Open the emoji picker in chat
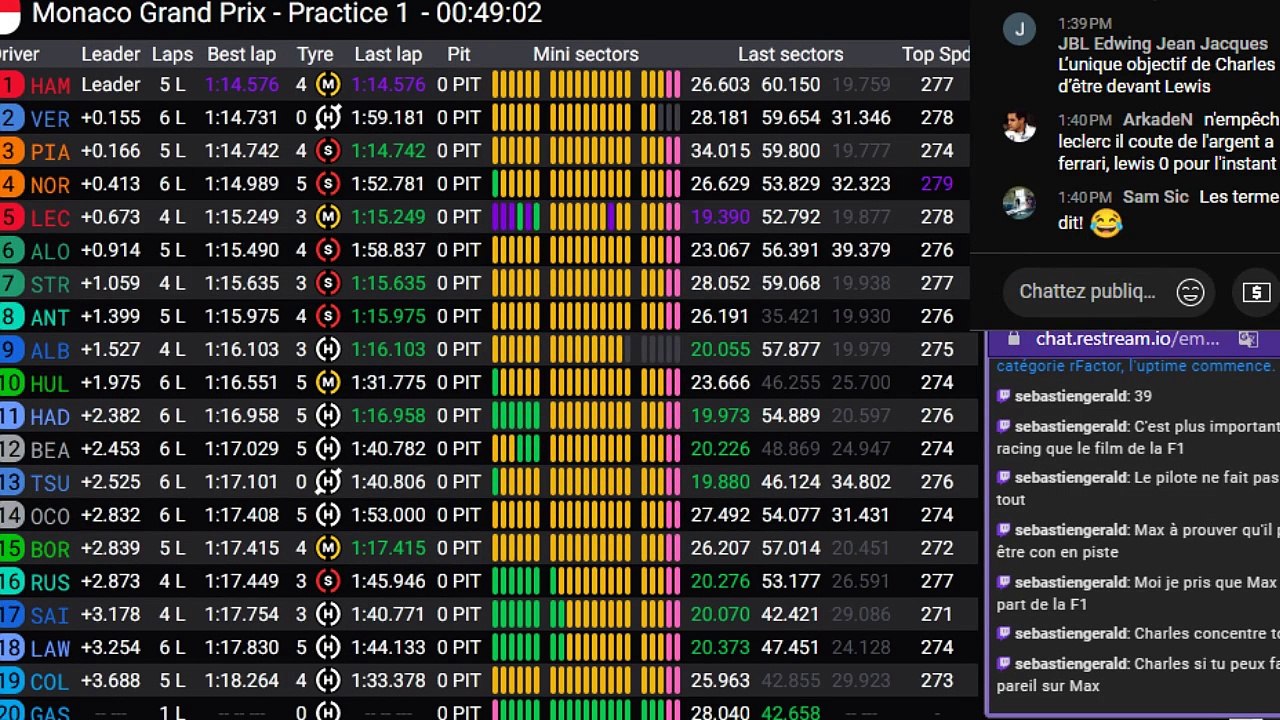 1190,292
